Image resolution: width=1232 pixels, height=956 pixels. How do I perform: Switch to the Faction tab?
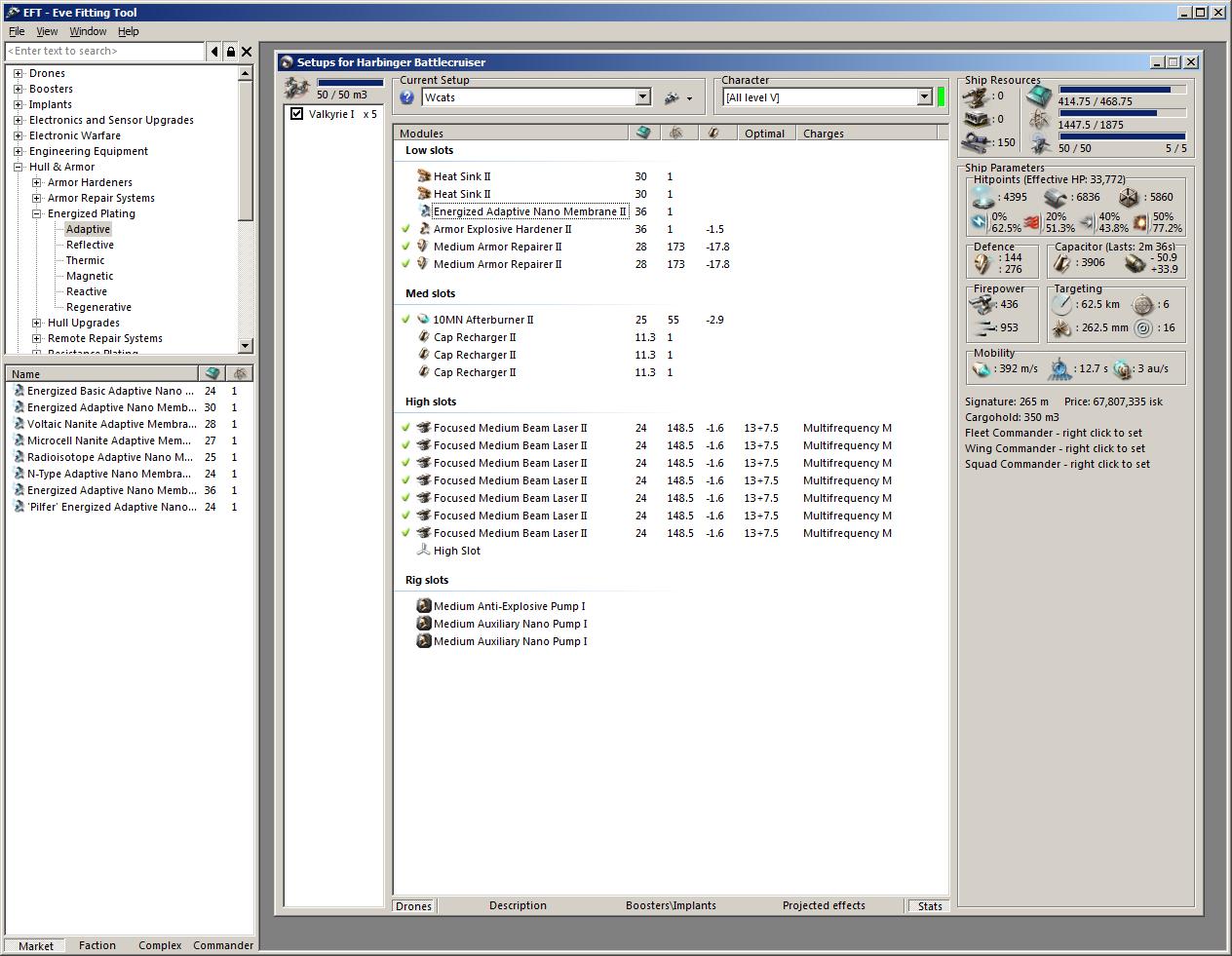click(x=97, y=945)
